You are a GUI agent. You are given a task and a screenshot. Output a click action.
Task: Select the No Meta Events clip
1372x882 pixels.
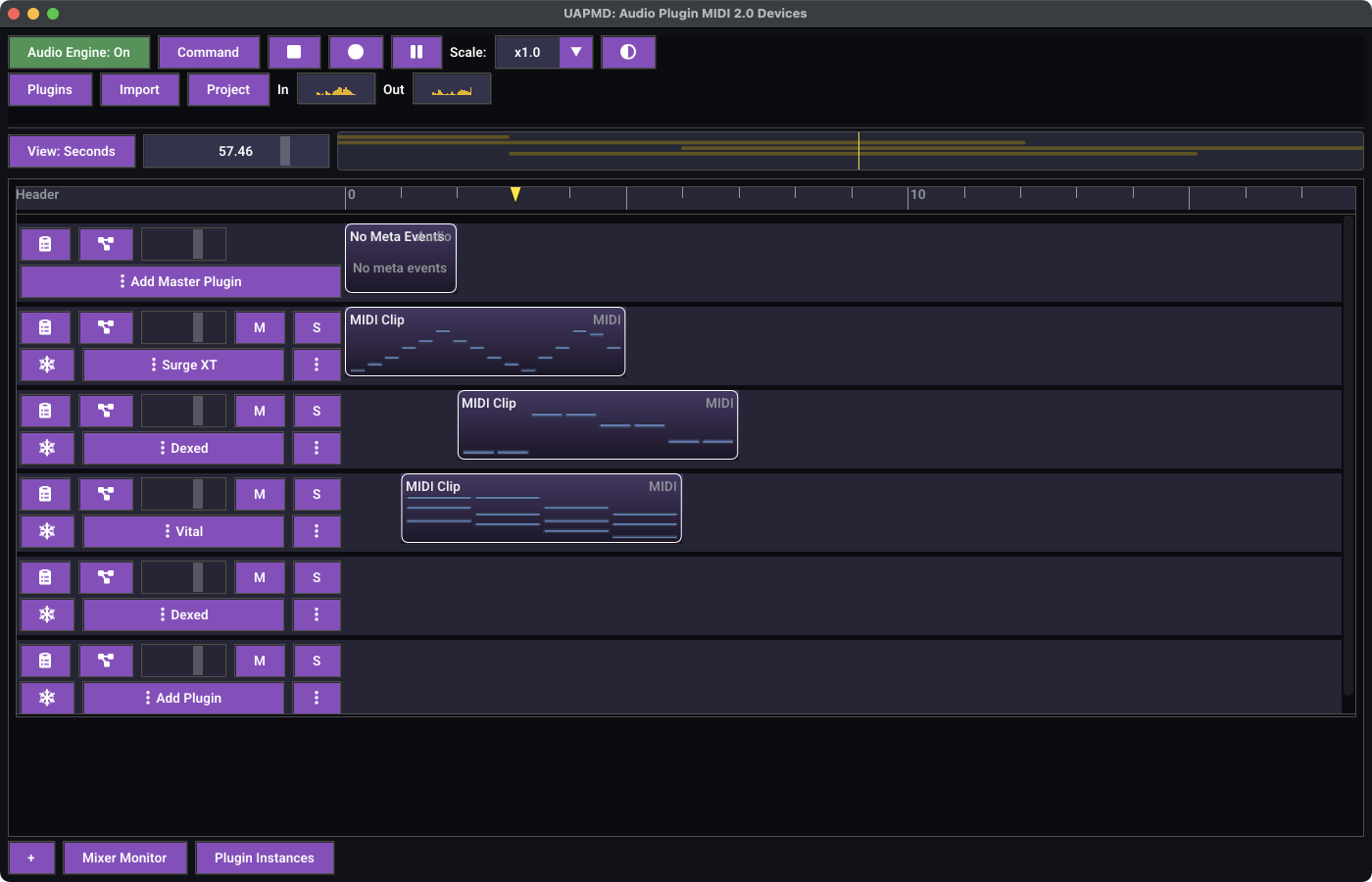[x=401, y=258]
